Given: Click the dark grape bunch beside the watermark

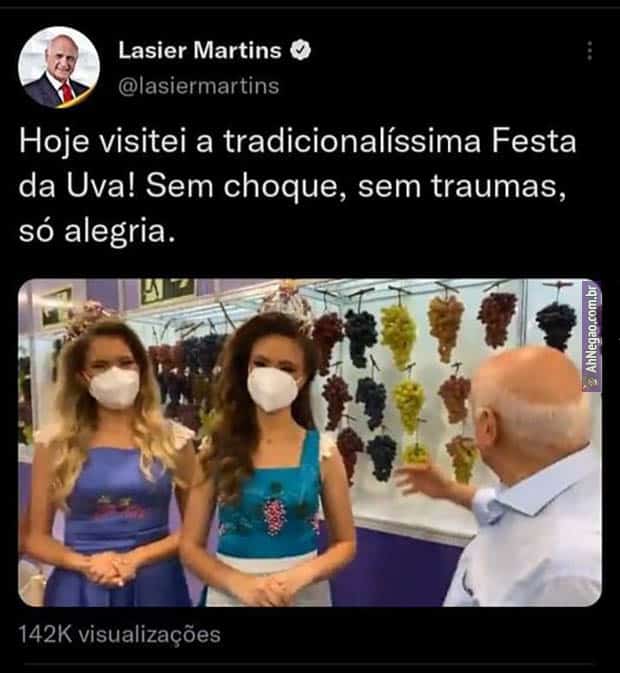Looking at the screenshot, I should (x=556, y=324).
